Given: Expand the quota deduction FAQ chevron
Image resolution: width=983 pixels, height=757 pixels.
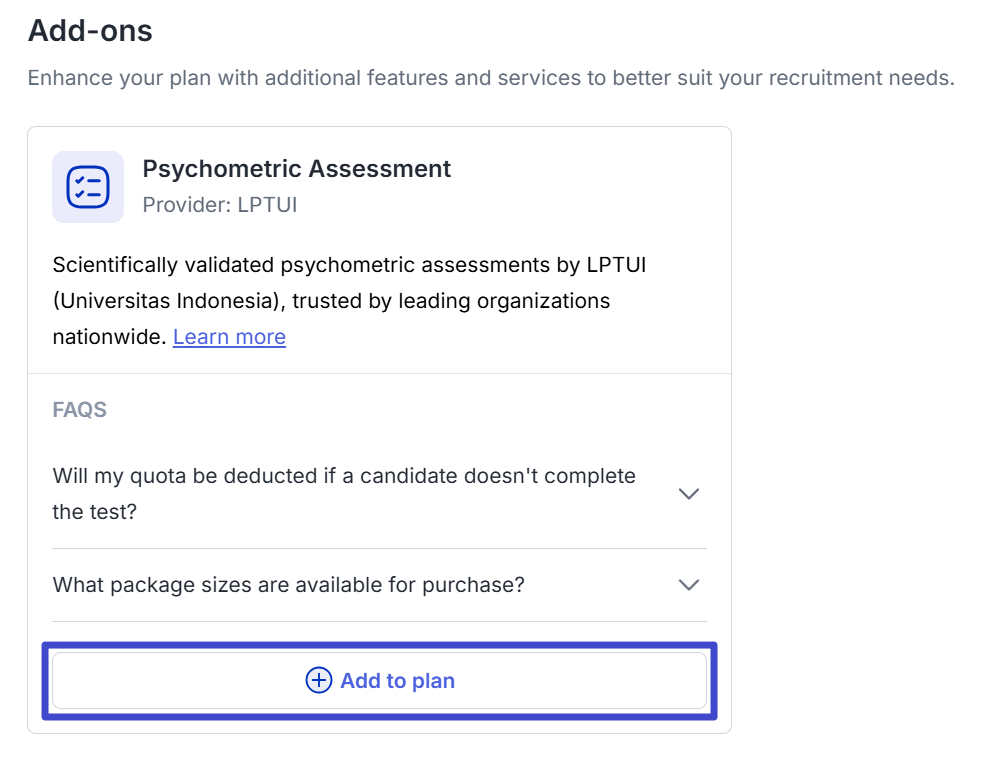Looking at the screenshot, I should (688, 494).
